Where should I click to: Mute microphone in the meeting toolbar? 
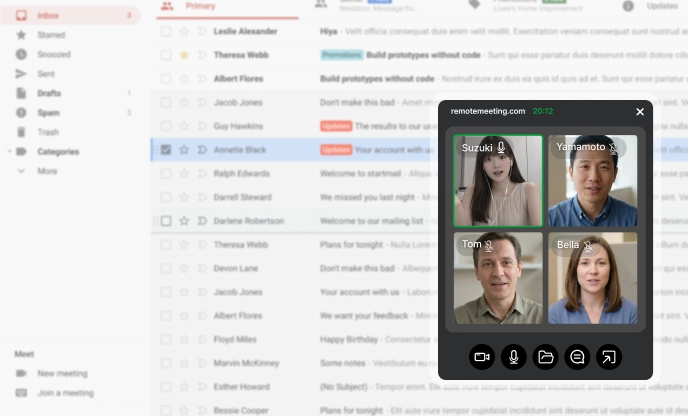tap(514, 357)
